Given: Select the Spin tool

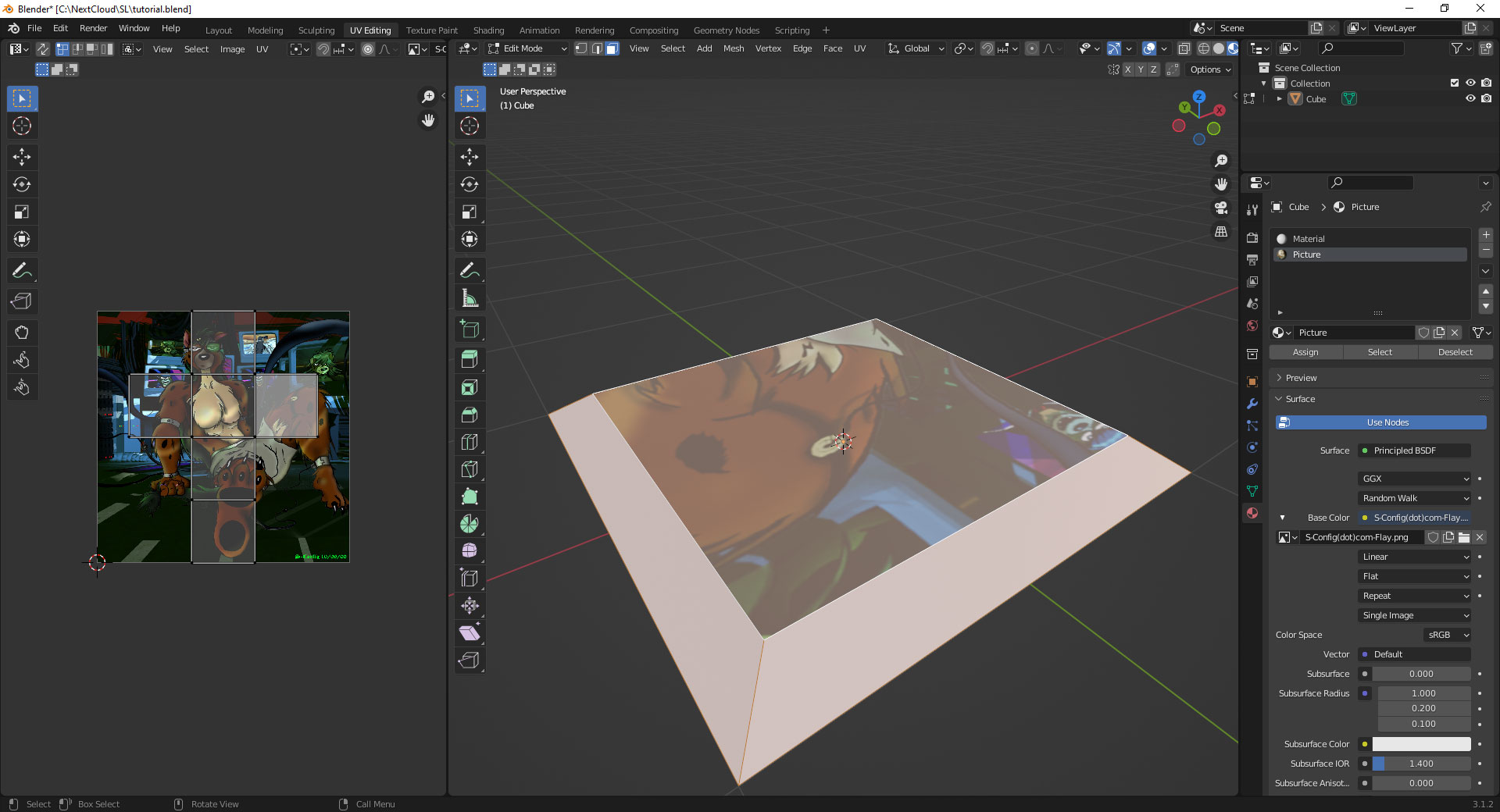Looking at the screenshot, I should pos(470,524).
